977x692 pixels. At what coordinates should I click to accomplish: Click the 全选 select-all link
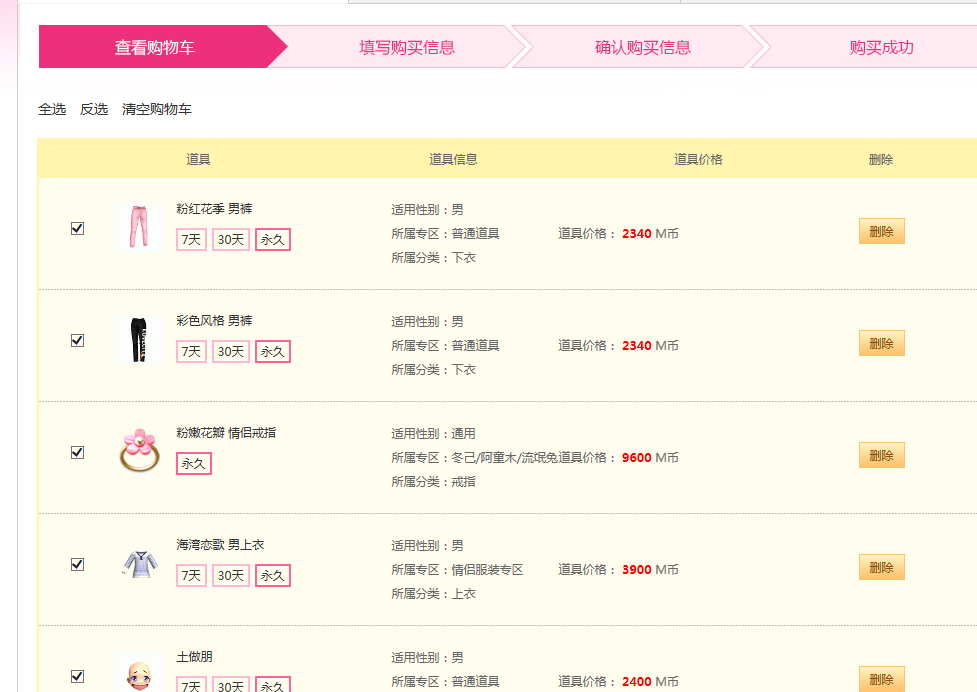pyautogui.click(x=52, y=109)
